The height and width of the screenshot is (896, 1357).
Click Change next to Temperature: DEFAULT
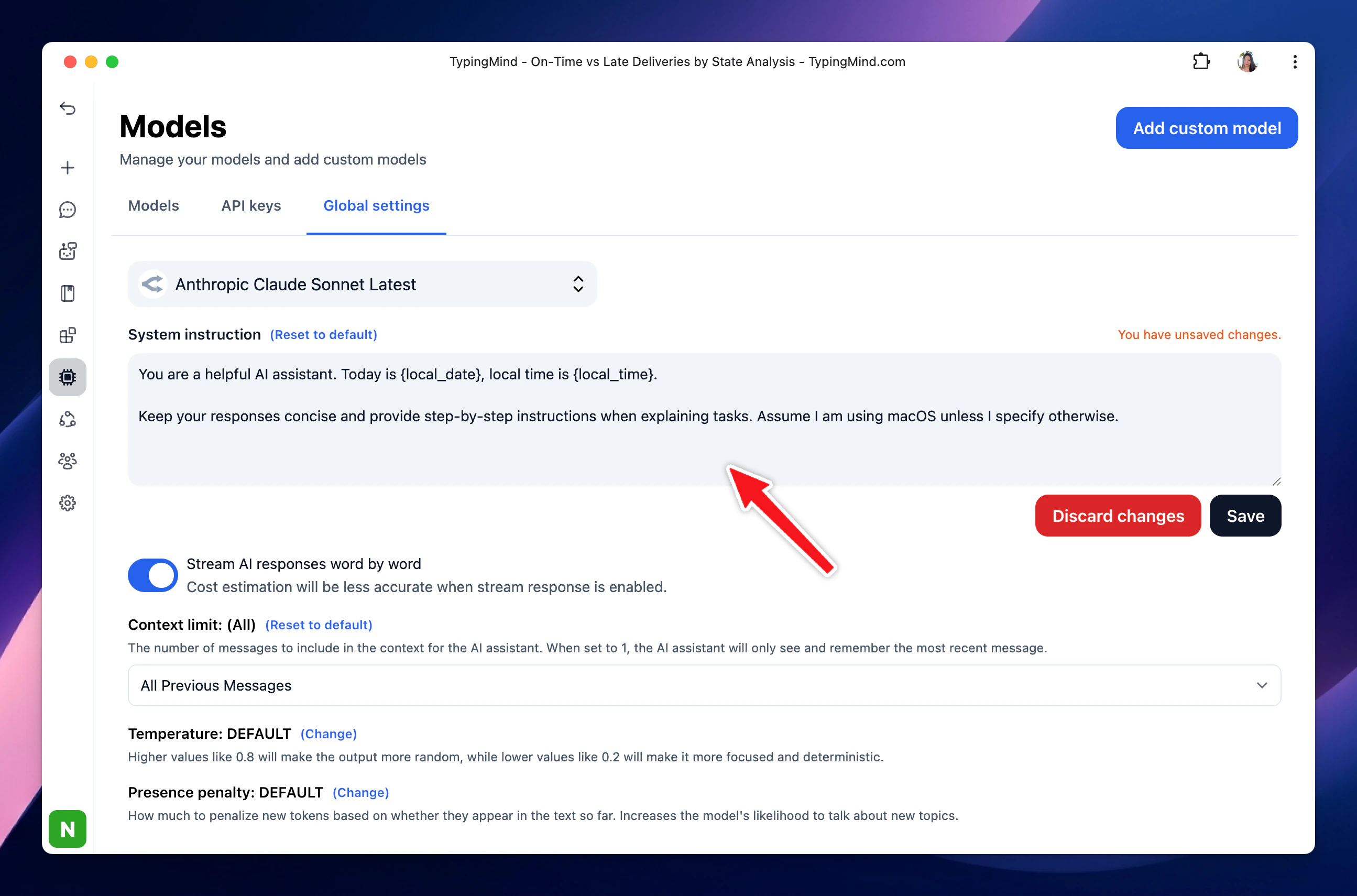click(x=329, y=734)
